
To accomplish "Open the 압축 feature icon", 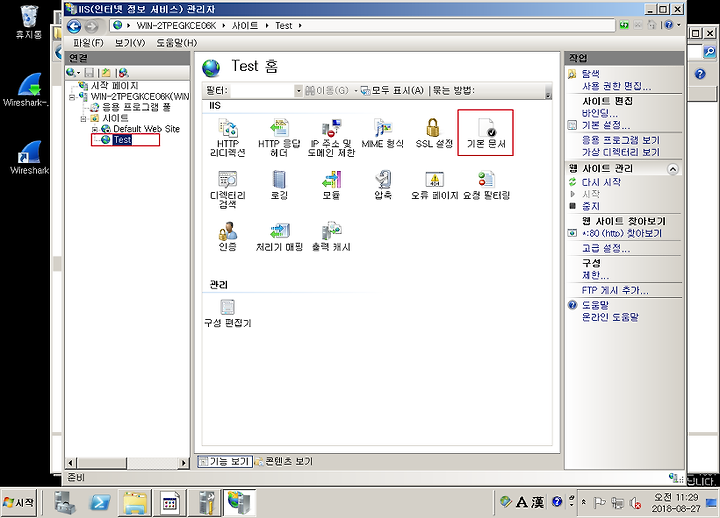I will click(x=382, y=185).
